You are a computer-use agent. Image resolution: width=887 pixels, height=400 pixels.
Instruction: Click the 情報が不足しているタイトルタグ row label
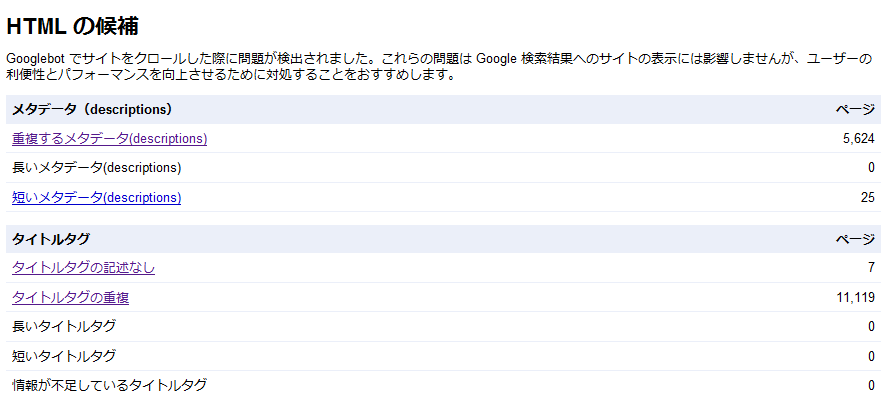coord(109,385)
